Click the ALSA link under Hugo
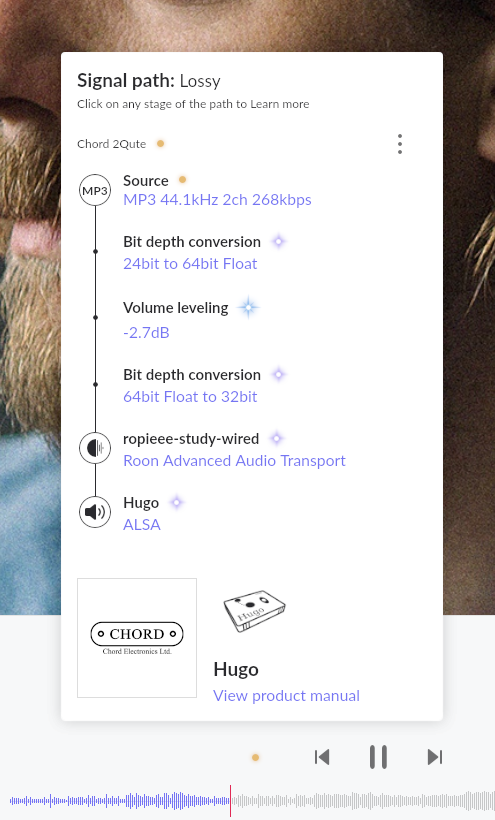 tap(142, 525)
